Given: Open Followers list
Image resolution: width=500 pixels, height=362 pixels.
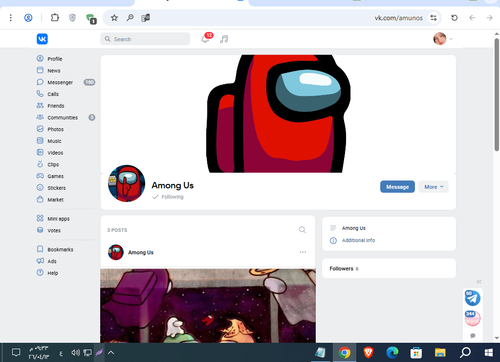Looking at the screenshot, I should pyautogui.click(x=389, y=268).
